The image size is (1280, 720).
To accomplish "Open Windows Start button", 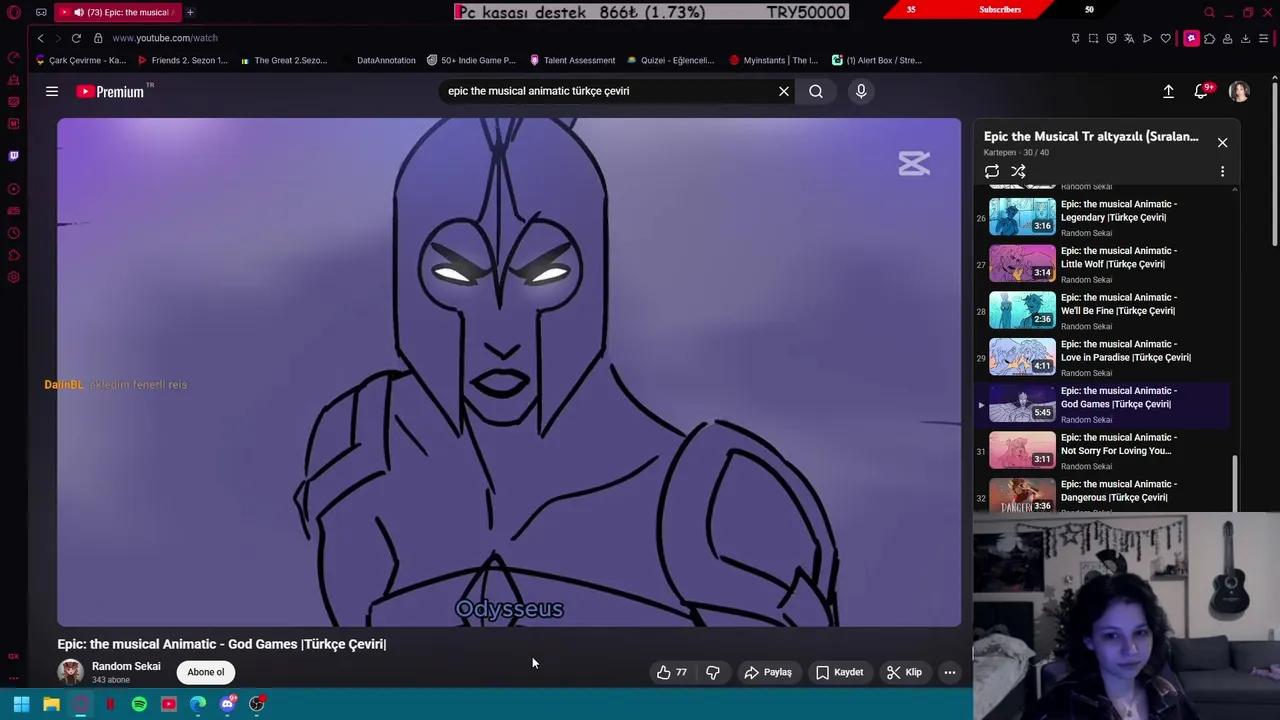I will pyautogui.click(x=21, y=704).
